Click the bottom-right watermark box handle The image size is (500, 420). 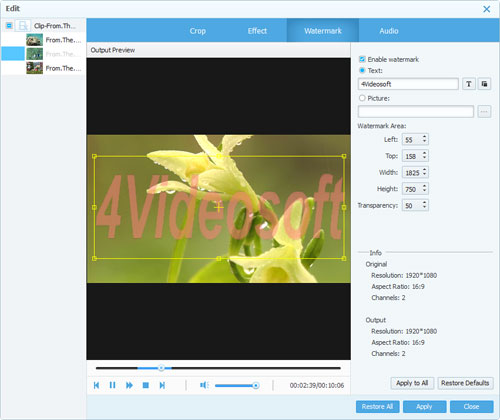[x=344, y=258]
